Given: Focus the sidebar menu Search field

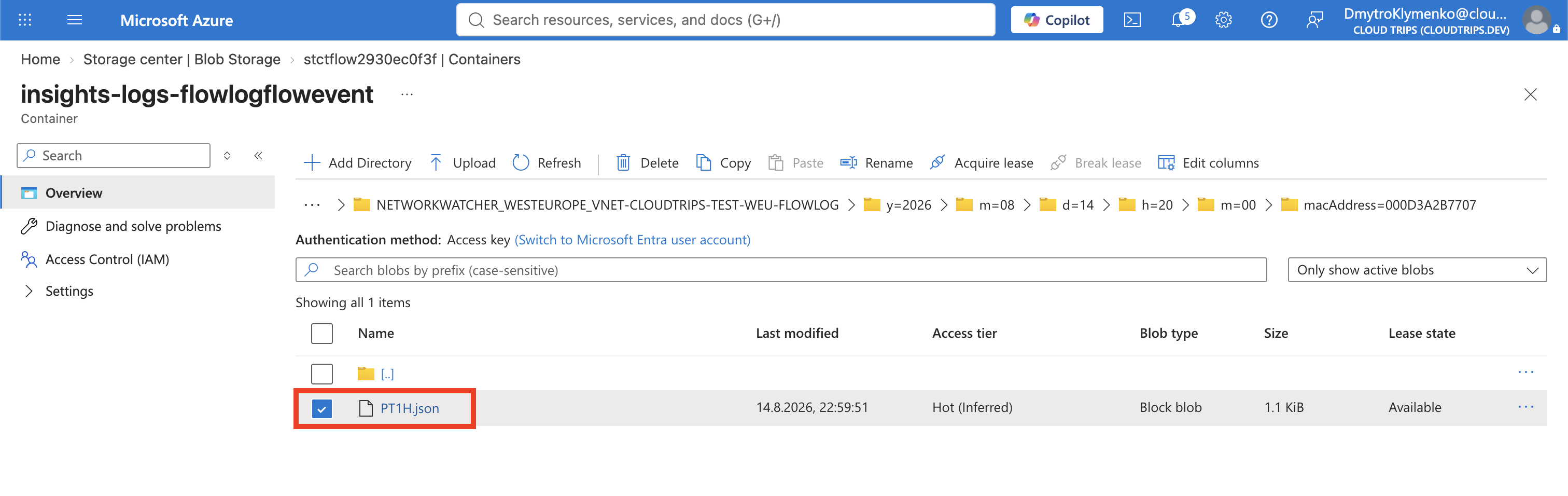Looking at the screenshot, I should (x=114, y=155).
